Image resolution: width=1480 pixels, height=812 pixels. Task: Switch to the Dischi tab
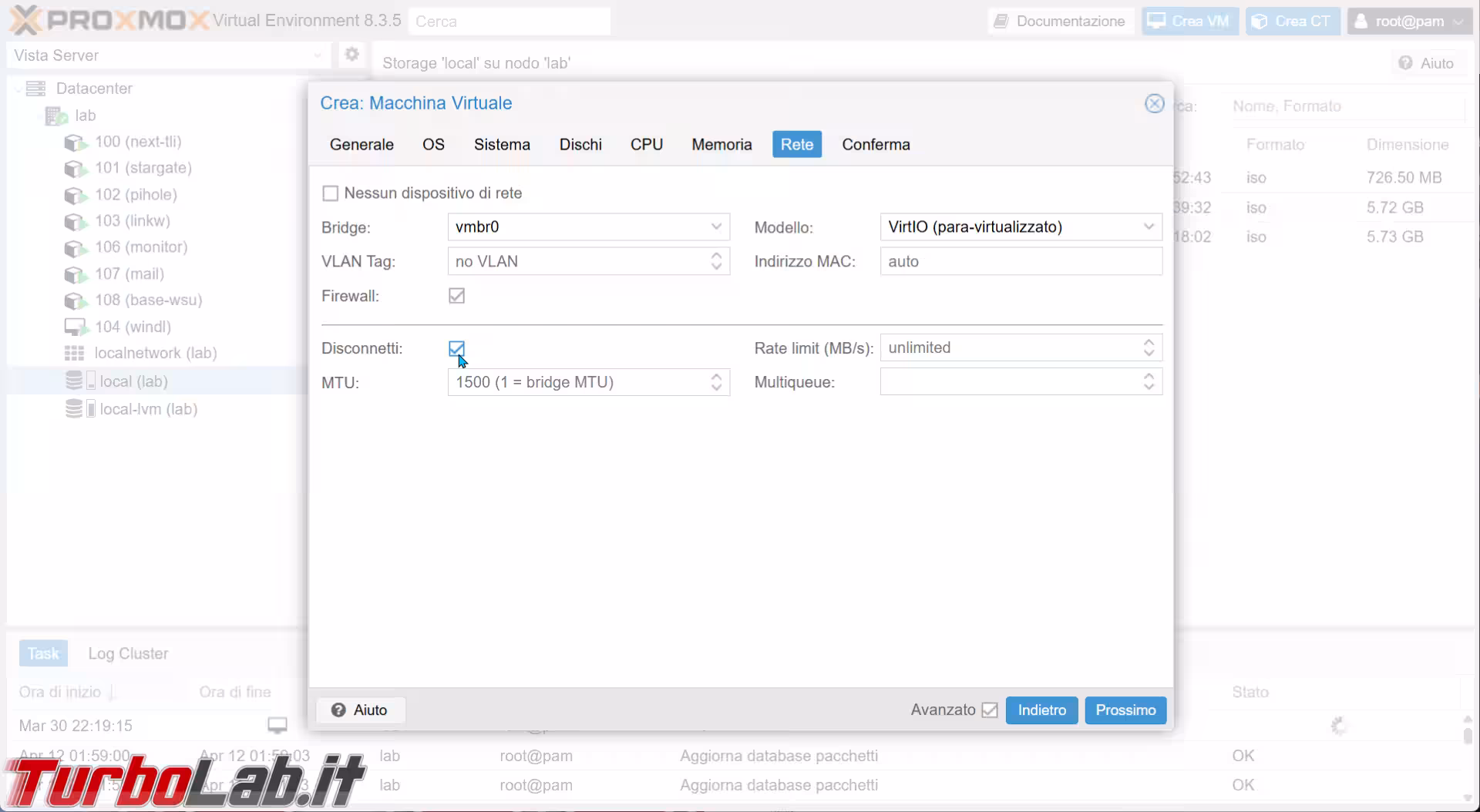[x=580, y=145]
